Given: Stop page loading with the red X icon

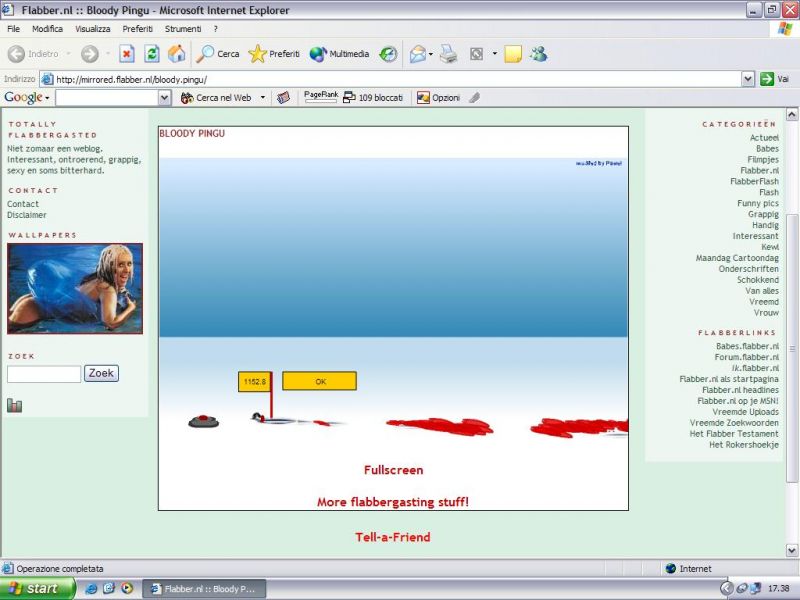Looking at the screenshot, I should (127, 54).
